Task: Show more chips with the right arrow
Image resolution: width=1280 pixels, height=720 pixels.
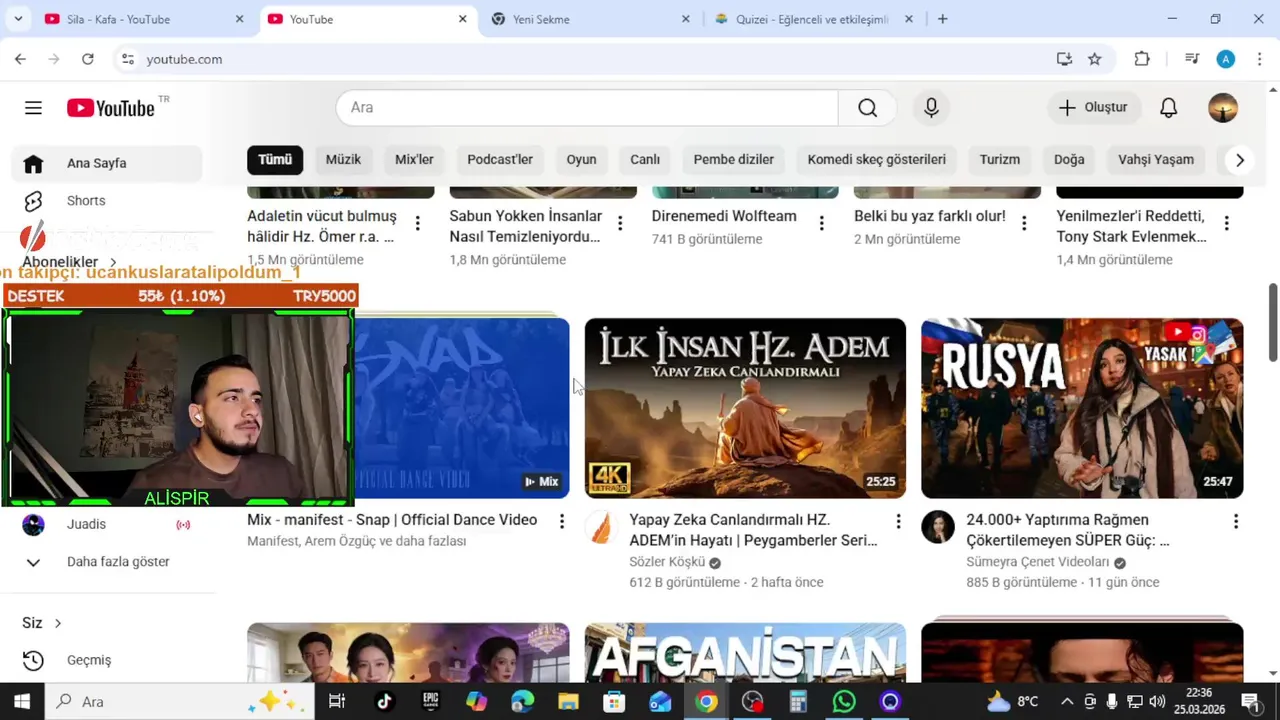Action: (1240, 160)
